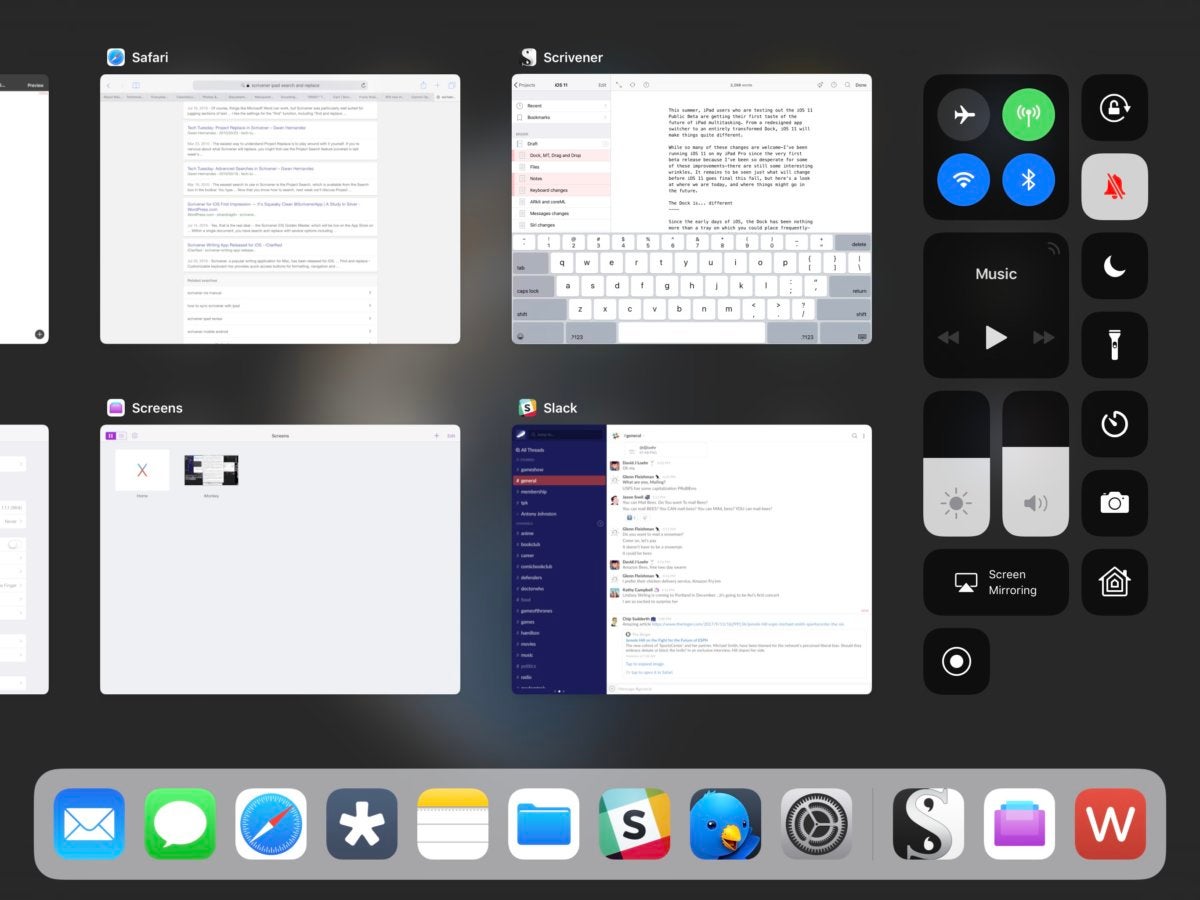Open Files from the dock
The width and height of the screenshot is (1200, 900).
pos(544,824)
